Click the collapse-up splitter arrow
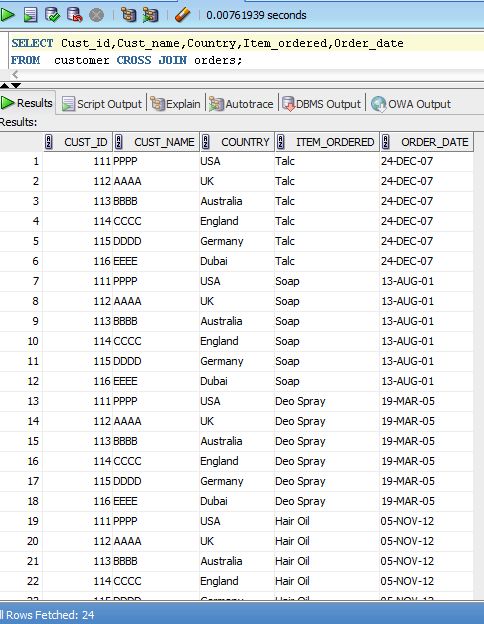 pos(4,85)
